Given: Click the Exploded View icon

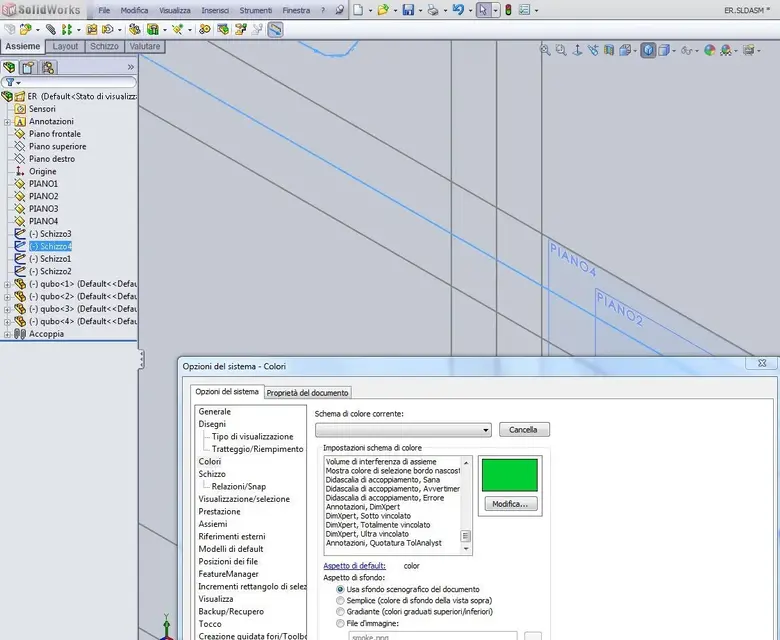Looking at the screenshot, I should pos(240,30).
